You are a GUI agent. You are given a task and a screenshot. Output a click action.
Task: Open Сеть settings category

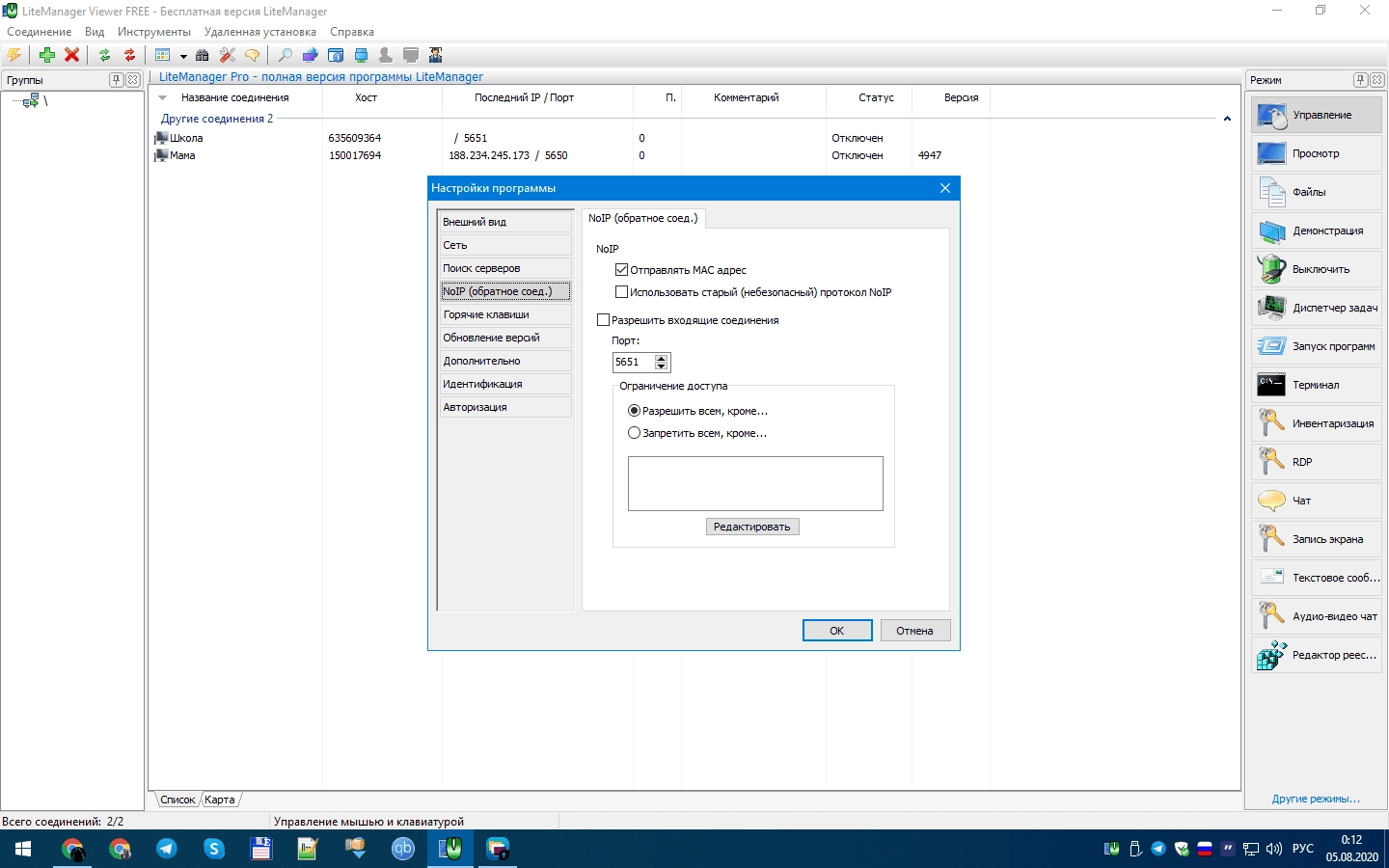(505, 245)
